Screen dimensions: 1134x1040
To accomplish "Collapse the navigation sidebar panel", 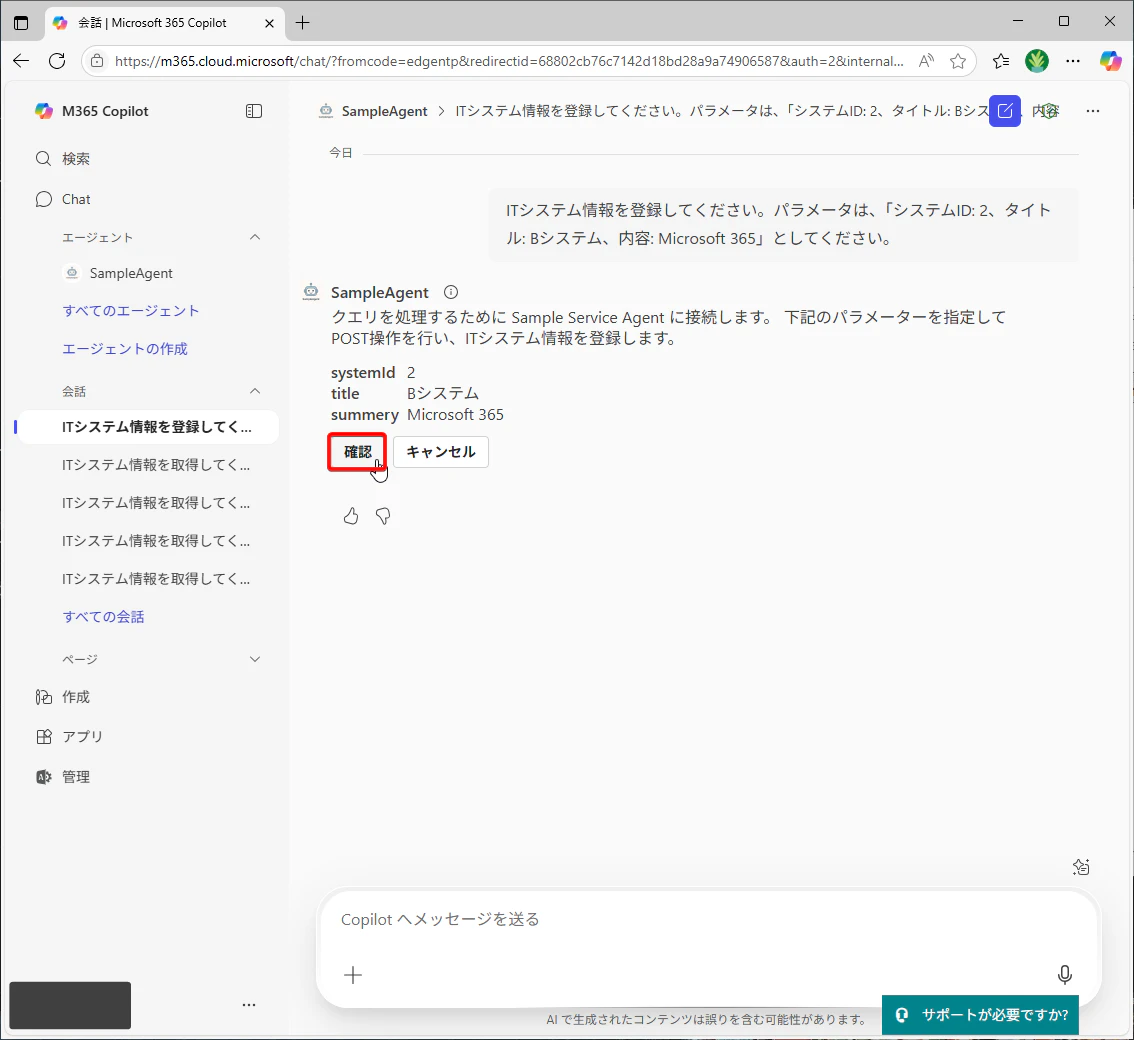I will (254, 111).
